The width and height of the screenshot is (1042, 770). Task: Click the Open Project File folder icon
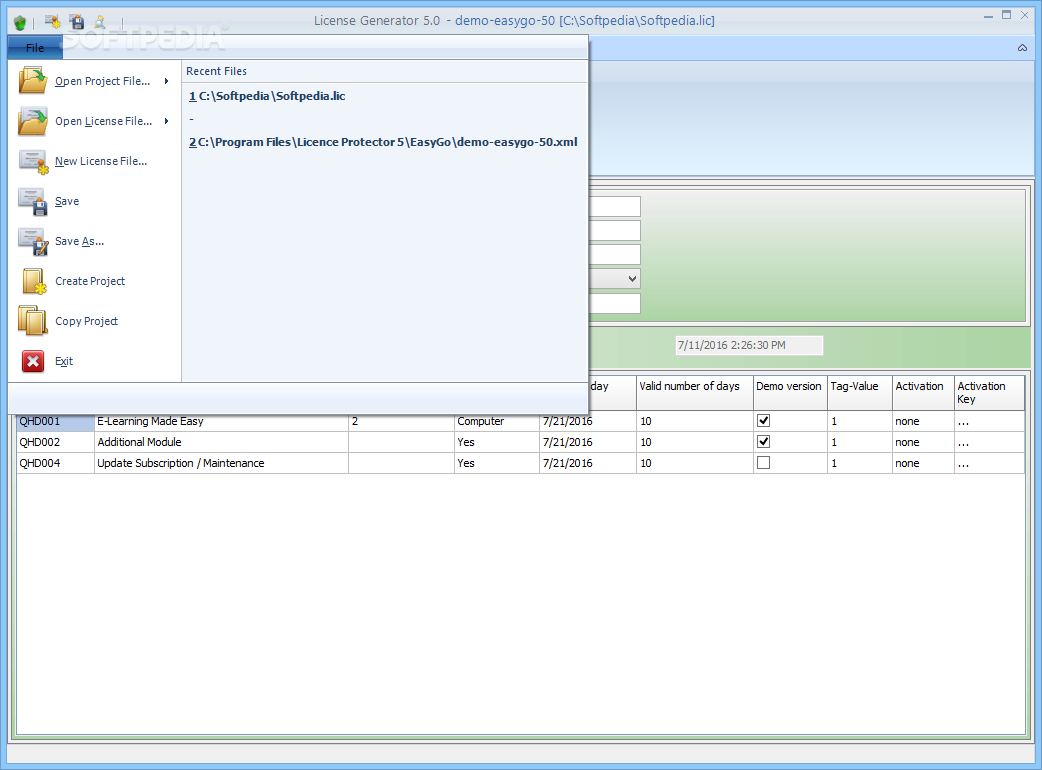pos(33,81)
